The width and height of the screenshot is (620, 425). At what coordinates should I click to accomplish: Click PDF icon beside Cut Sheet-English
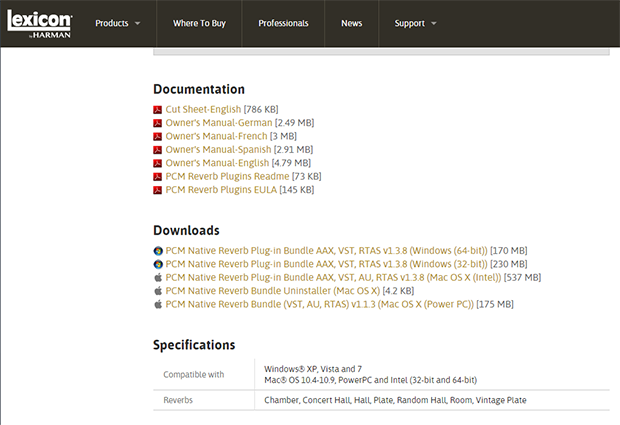click(x=157, y=109)
